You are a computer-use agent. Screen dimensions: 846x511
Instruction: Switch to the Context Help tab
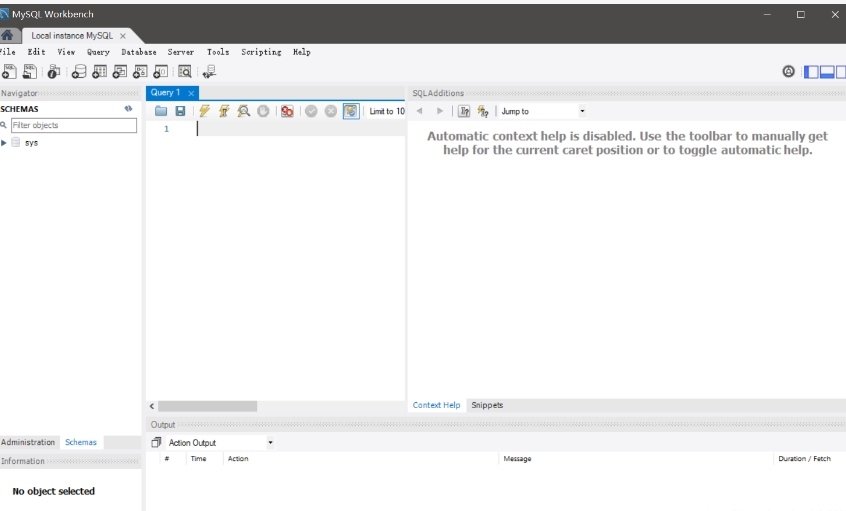click(x=436, y=405)
